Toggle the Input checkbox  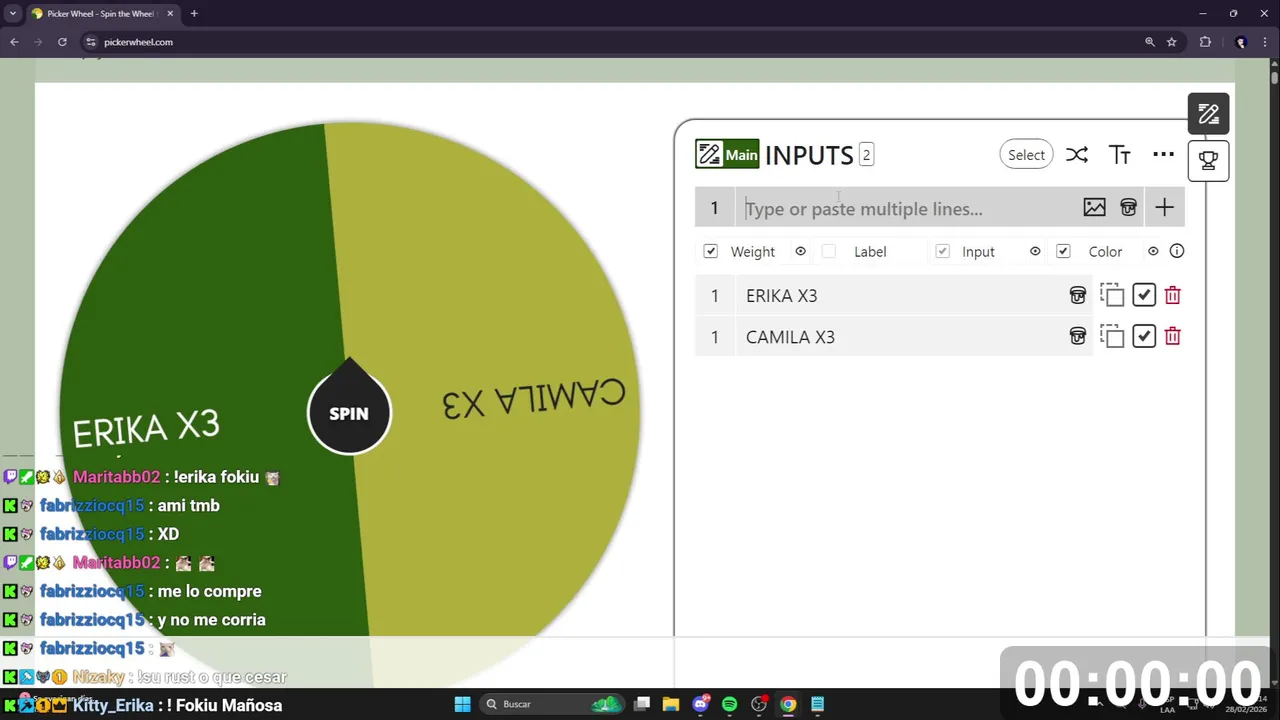point(942,251)
